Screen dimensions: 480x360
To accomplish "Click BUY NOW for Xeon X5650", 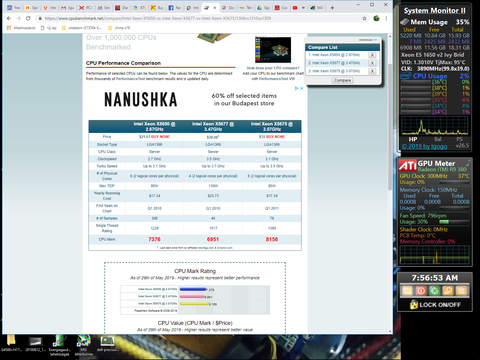I will (160, 137).
